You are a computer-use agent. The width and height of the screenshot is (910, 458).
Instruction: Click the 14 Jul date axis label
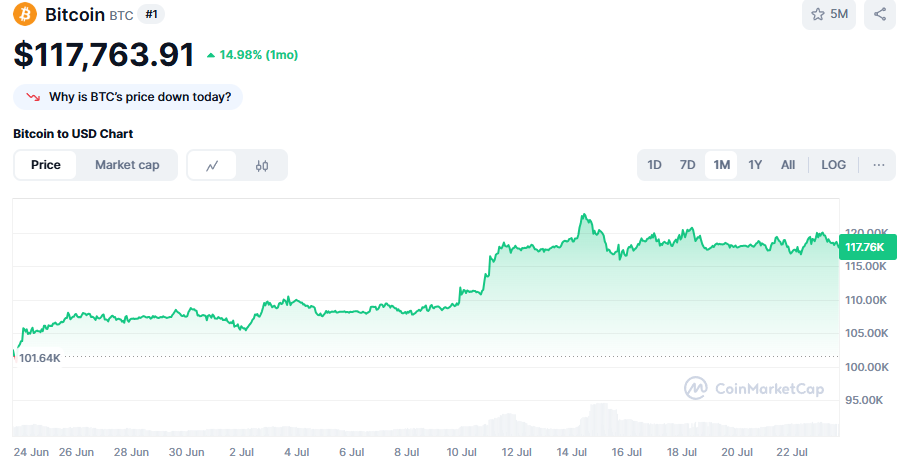(572, 452)
